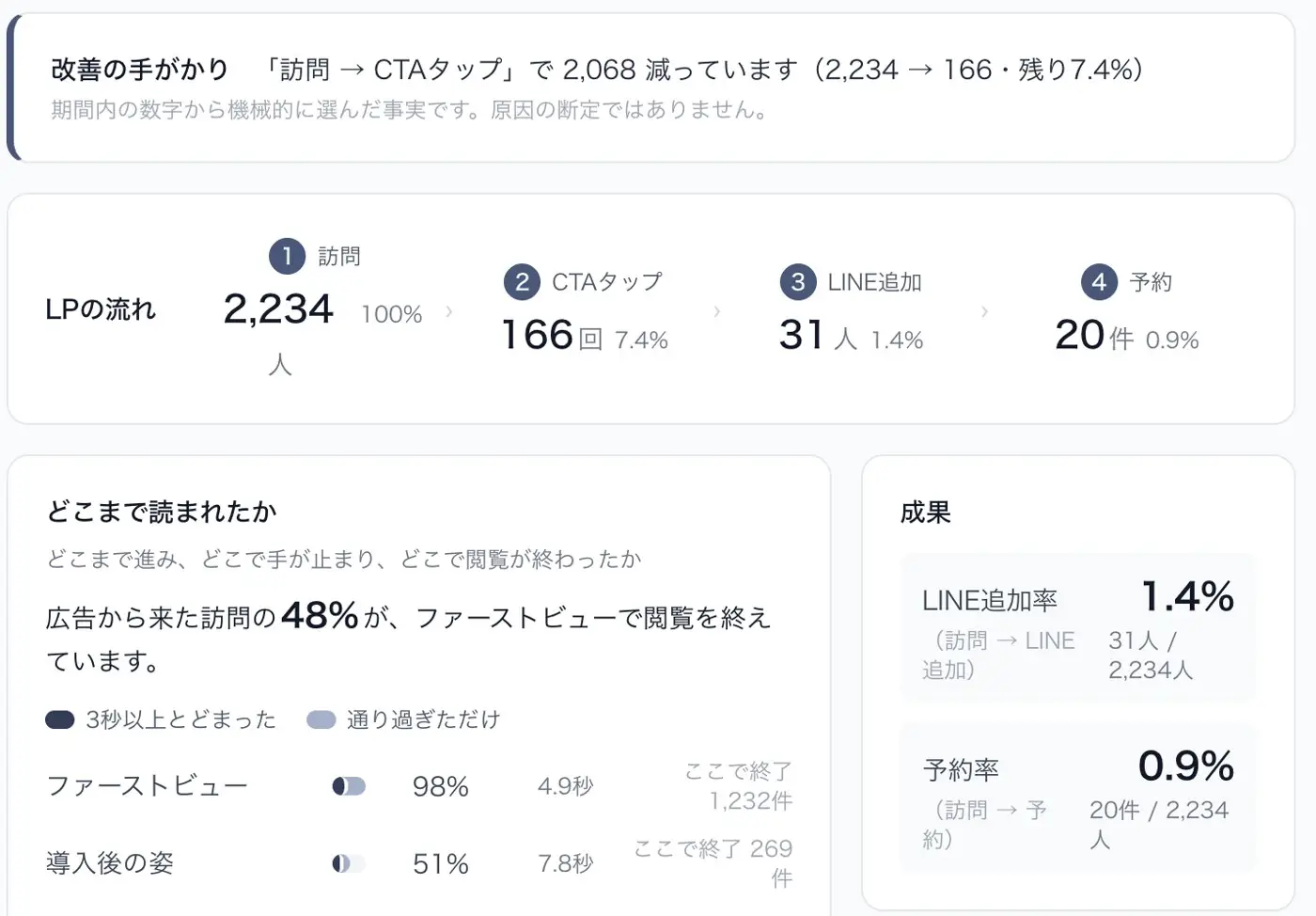Click the どこまで読まれたか heading
Screen dimensions: 1316x916
162,512
